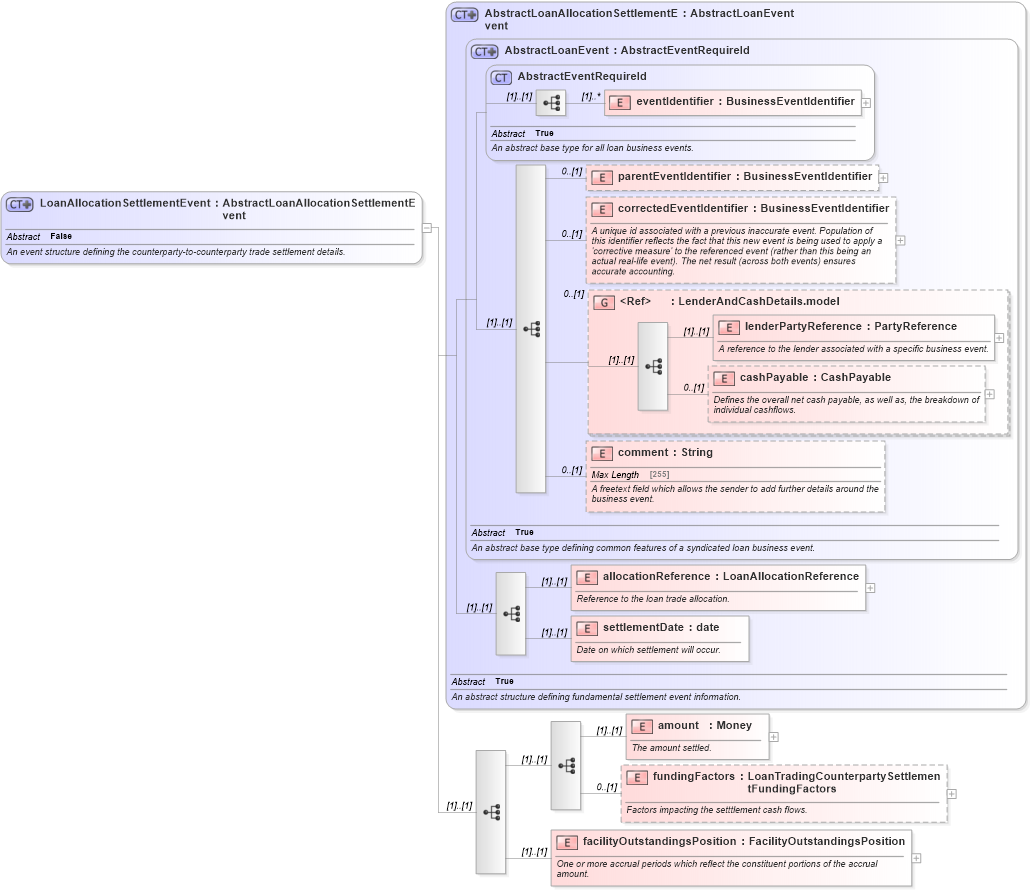Viewport: 1031px width, 892px height.
Task: Expand the eventIdentifier element with its plus box
Action: [x=868, y=102]
